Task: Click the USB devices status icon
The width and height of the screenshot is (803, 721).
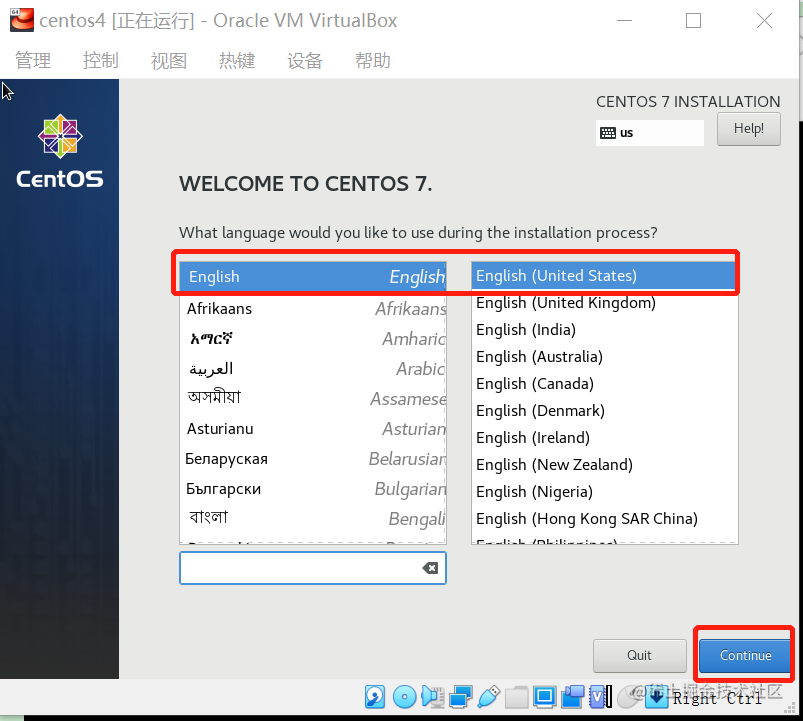Action: 489,697
